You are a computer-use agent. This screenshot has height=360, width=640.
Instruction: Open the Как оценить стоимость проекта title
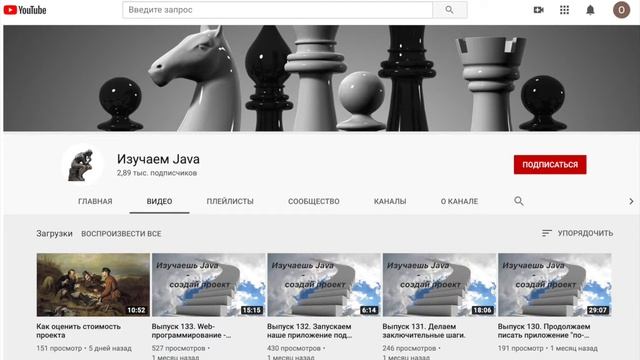click(x=78, y=331)
